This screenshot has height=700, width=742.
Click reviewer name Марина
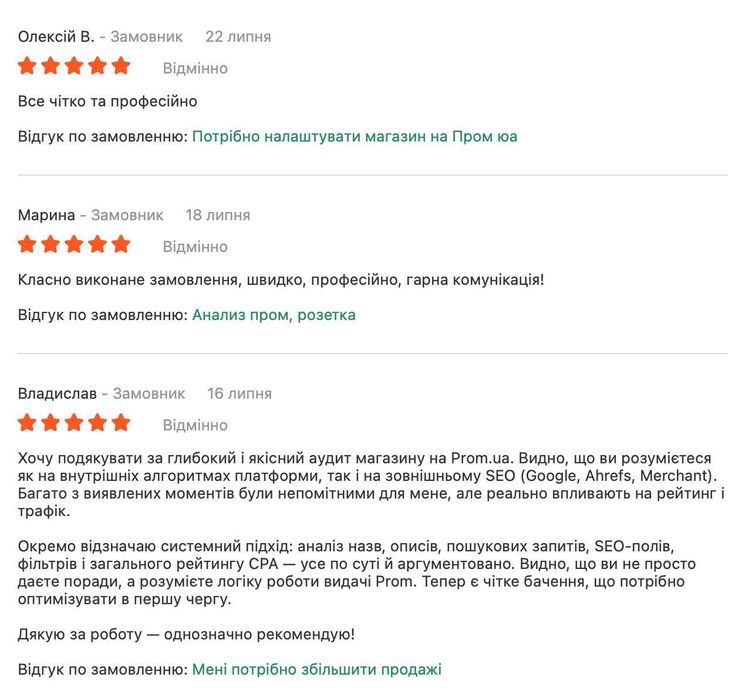[x=46, y=215]
